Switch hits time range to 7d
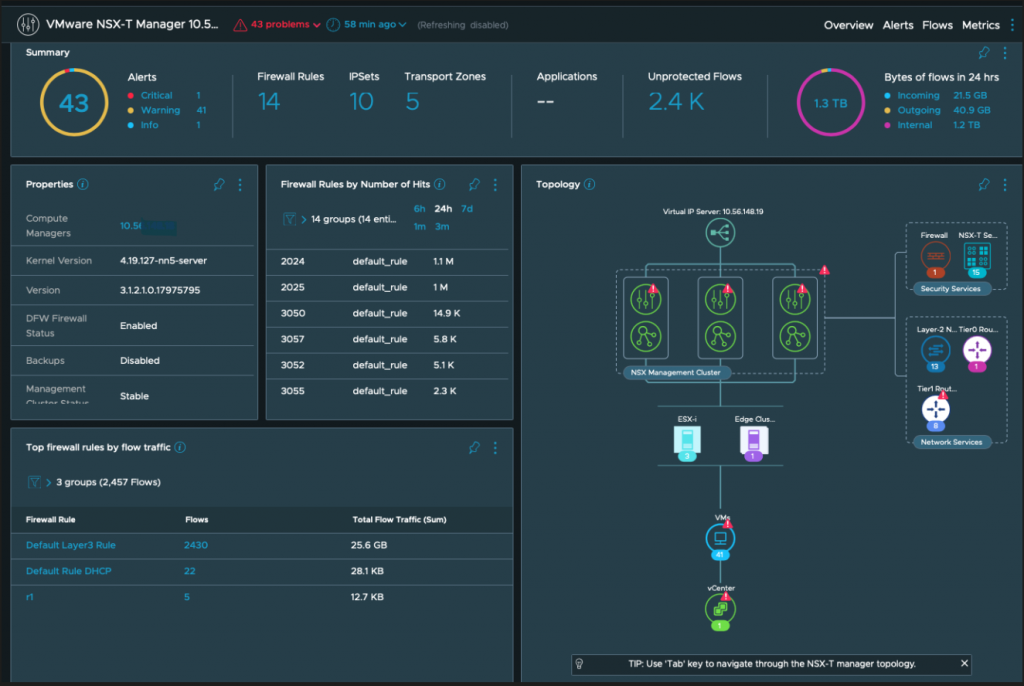The height and width of the screenshot is (686, 1024). pos(467,209)
